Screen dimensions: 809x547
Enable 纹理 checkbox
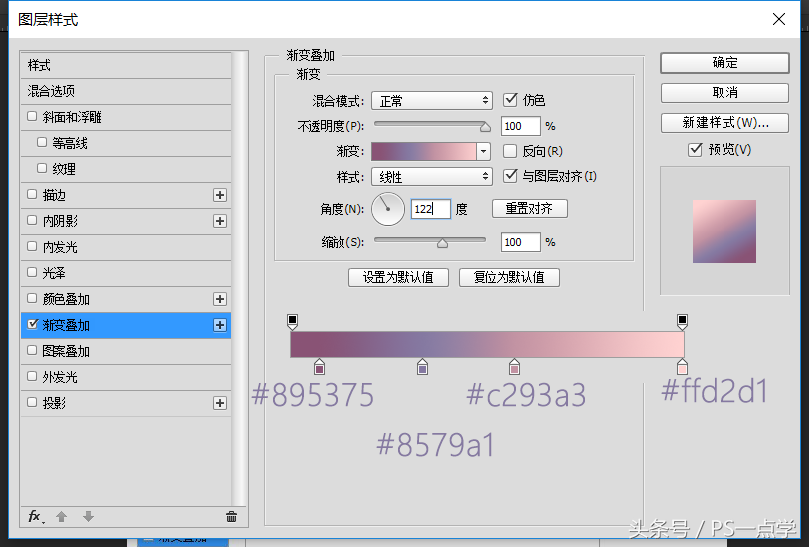(42, 168)
